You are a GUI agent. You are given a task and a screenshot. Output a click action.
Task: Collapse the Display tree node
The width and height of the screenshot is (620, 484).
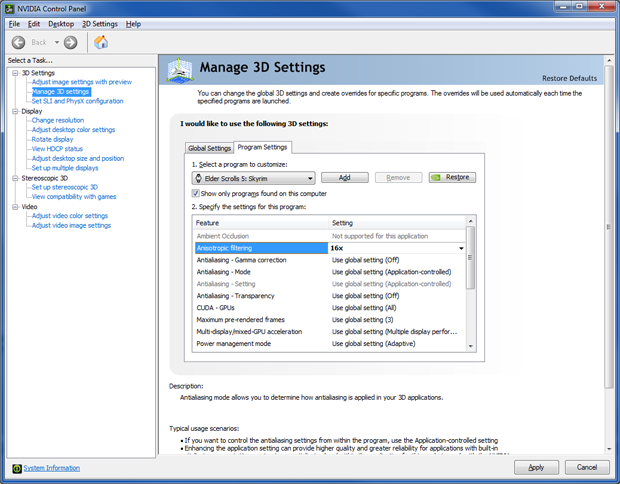coord(15,111)
